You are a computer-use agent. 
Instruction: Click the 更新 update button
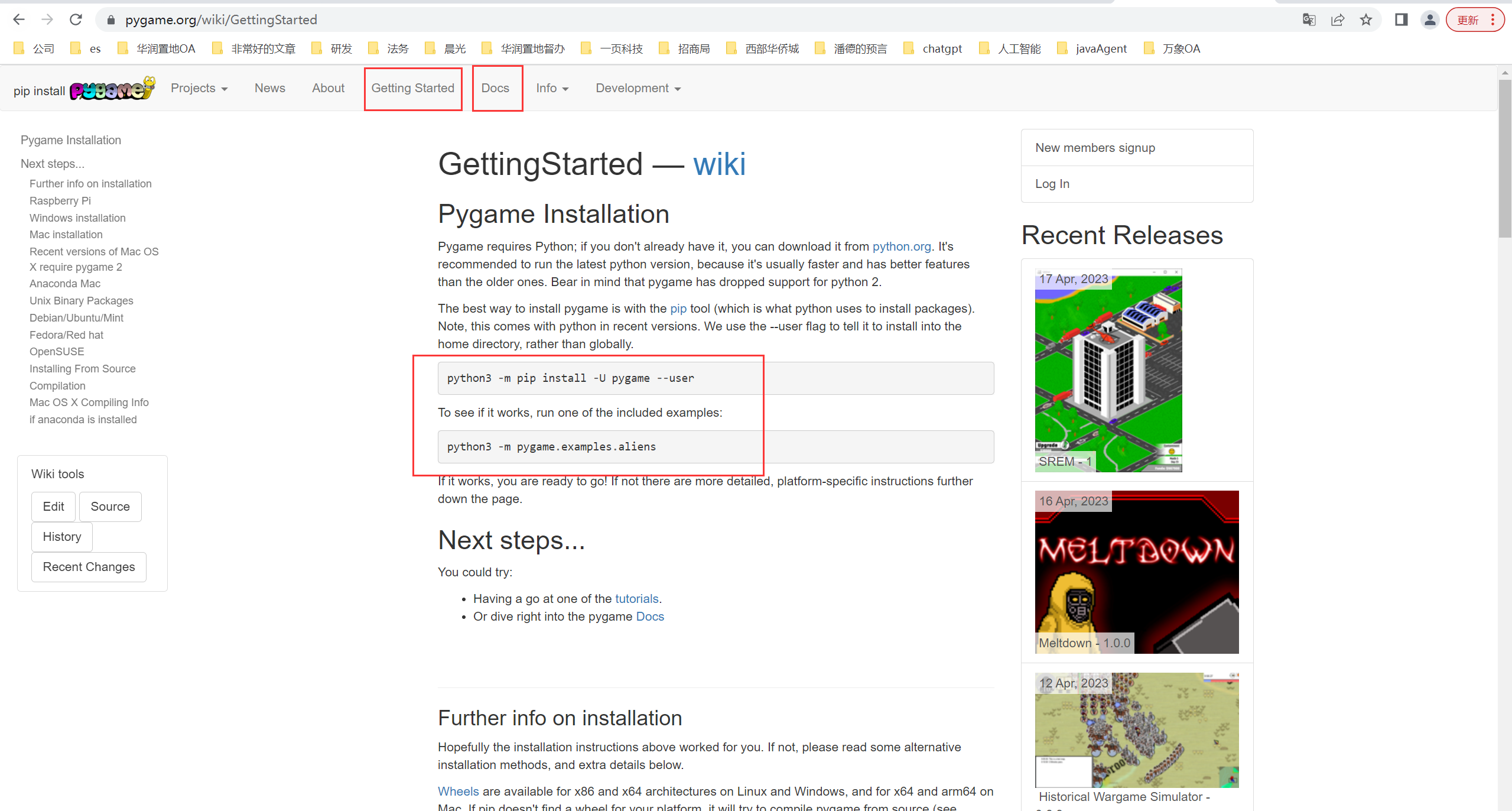1467,20
